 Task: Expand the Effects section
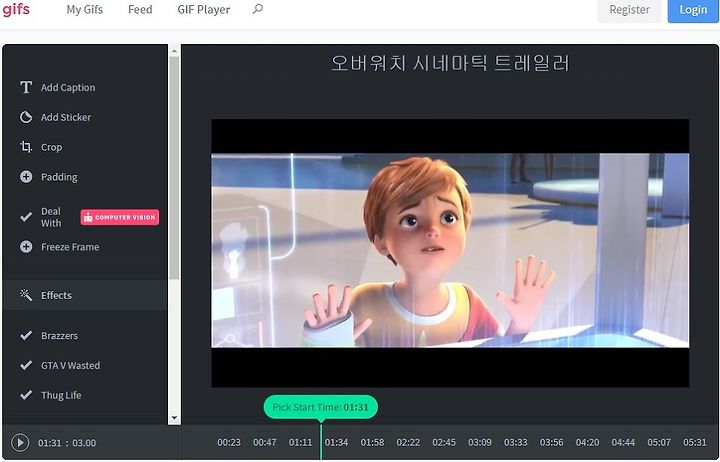point(85,295)
